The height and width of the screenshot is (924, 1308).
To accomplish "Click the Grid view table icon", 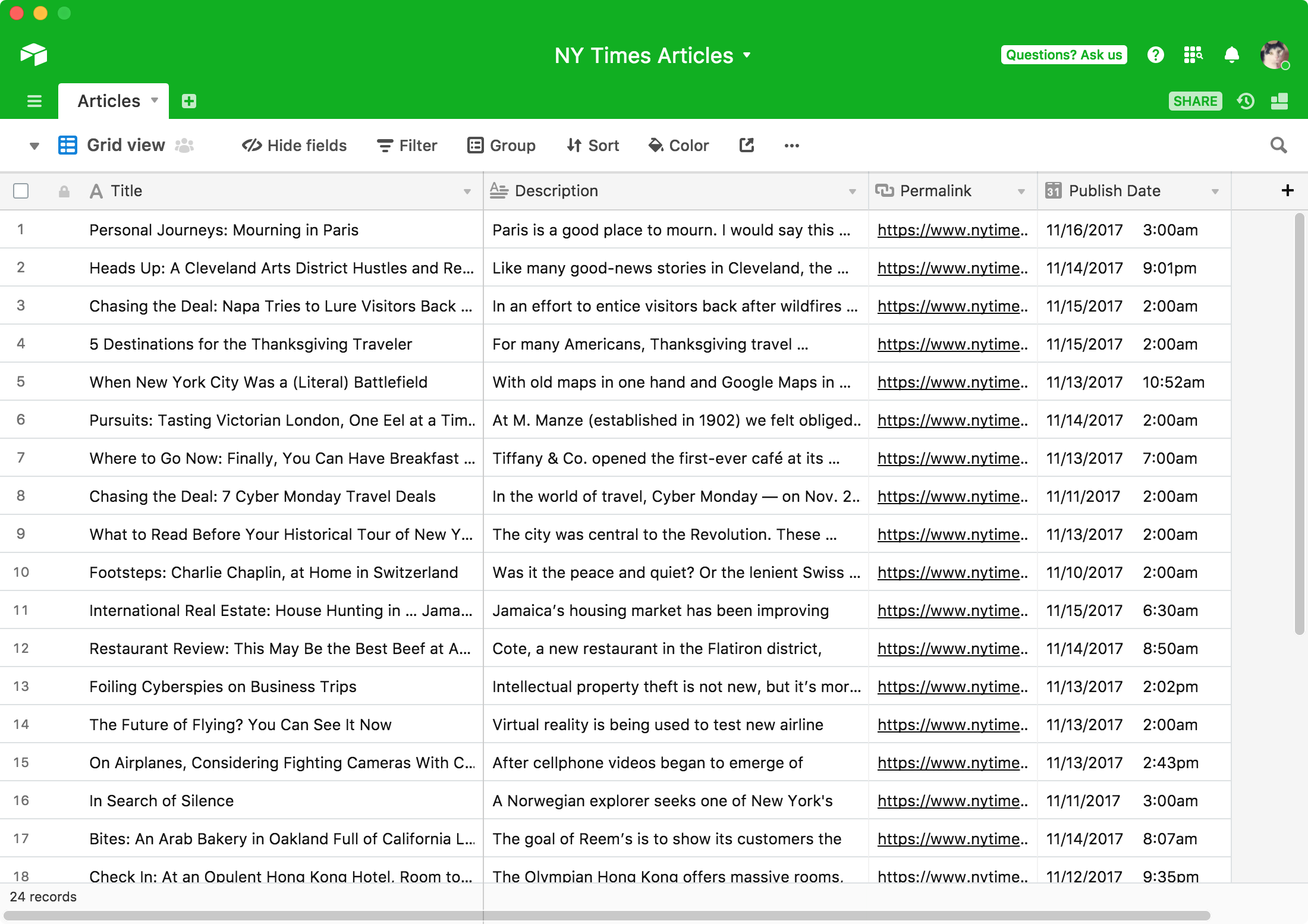I will [68, 145].
